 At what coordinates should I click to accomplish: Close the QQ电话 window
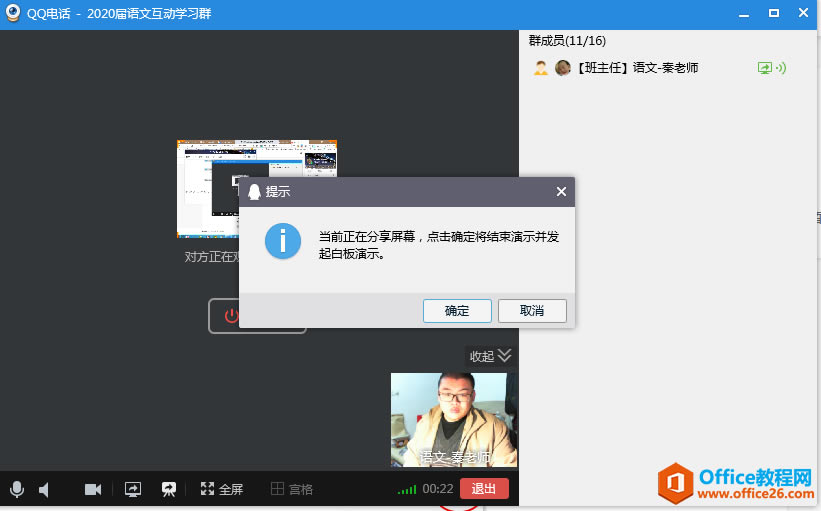[803, 13]
